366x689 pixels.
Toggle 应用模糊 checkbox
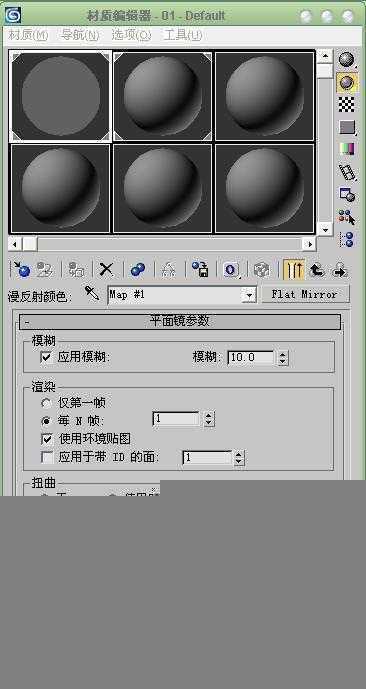click(x=45, y=357)
